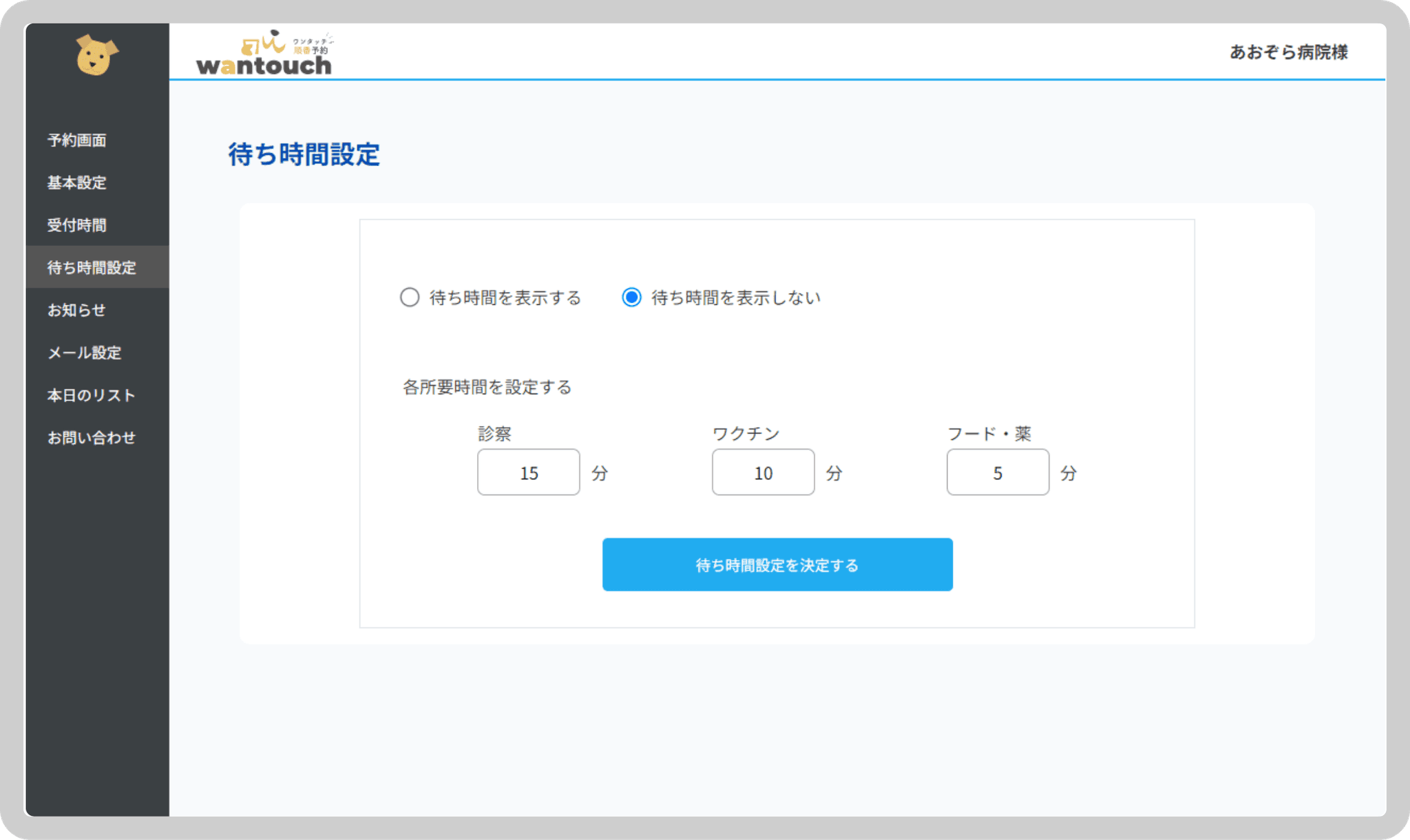Open the お知らせ section
This screenshot has width=1410, height=840.
(x=76, y=310)
